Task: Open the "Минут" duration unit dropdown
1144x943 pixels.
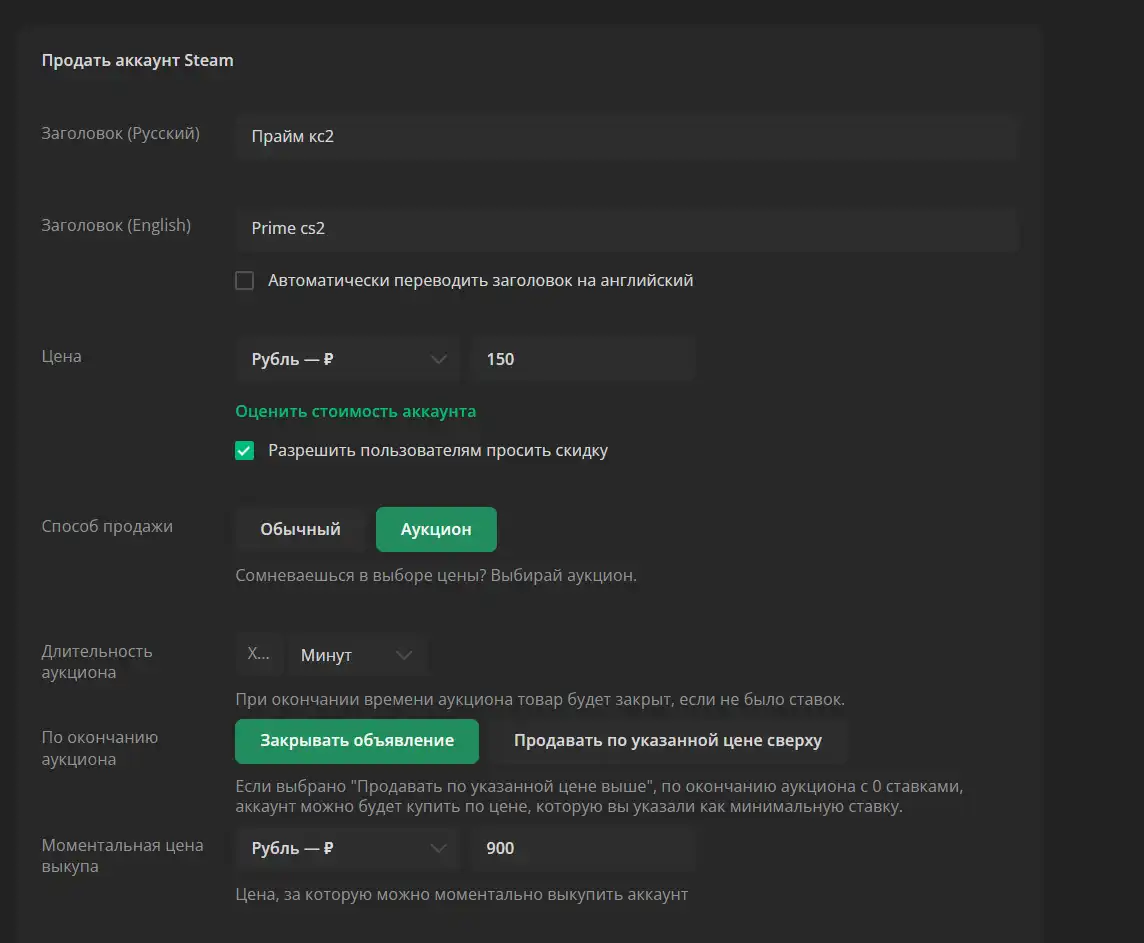Action: (357, 655)
